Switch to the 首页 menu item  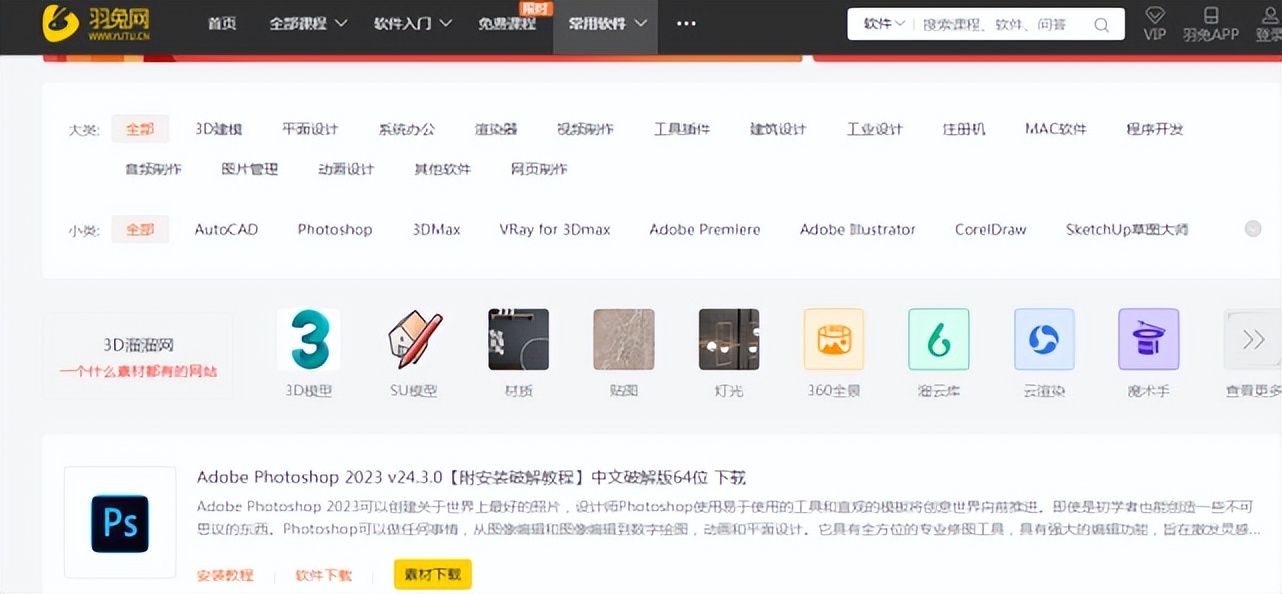[x=222, y=23]
